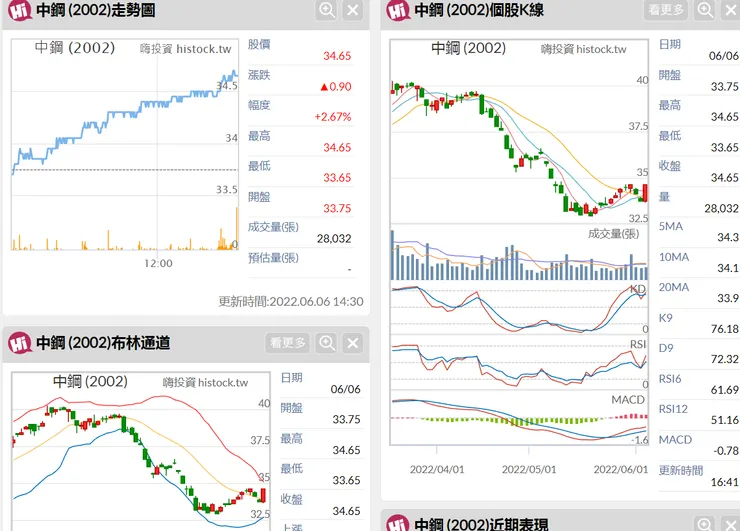Viewport: 740px width, 531px height.
Task: Close the 布林通道 panel
Action: [353, 343]
